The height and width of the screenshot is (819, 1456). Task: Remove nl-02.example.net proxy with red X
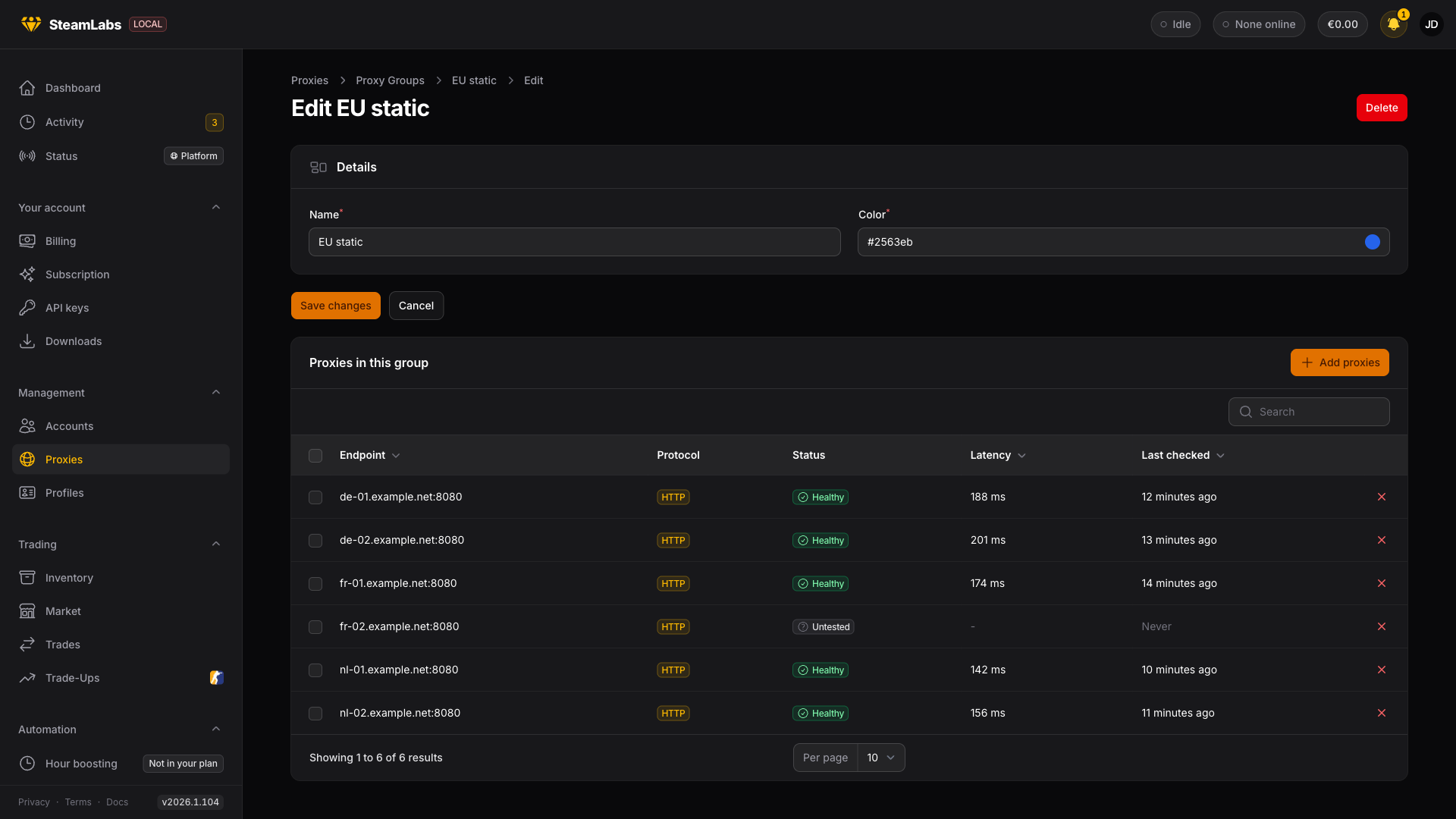coord(1382,713)
